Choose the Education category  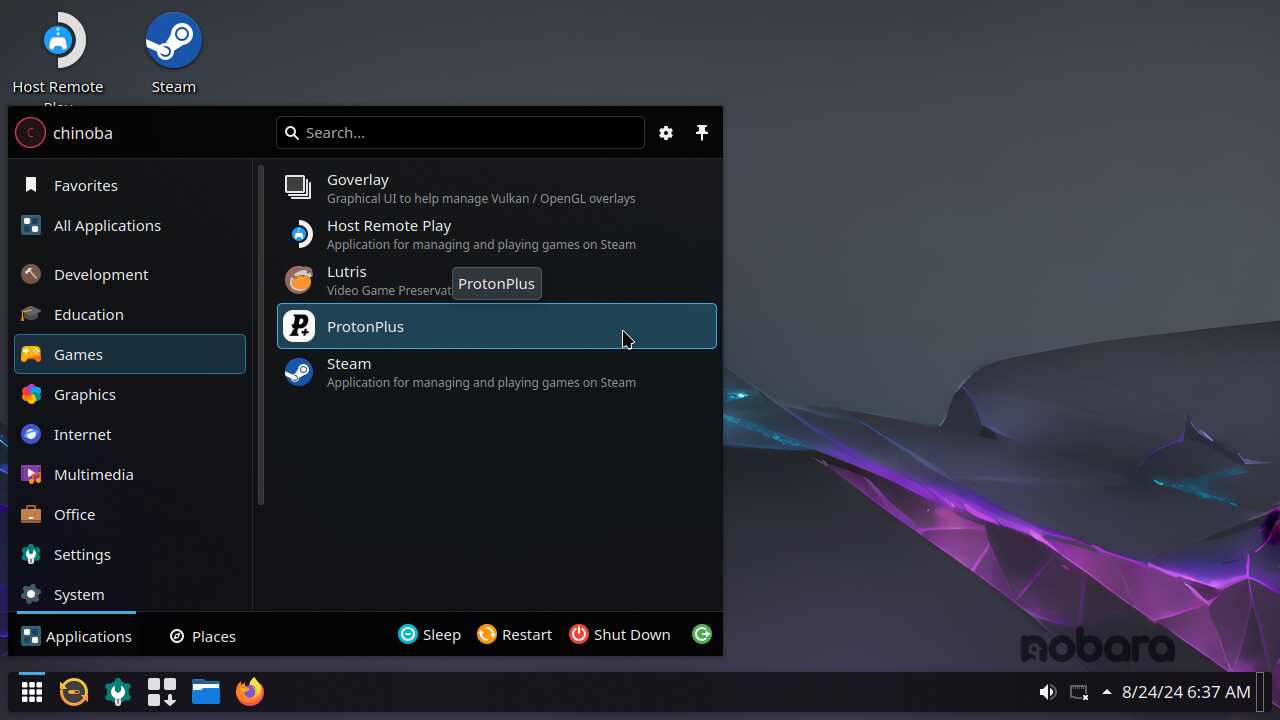[x=130, y=314]
